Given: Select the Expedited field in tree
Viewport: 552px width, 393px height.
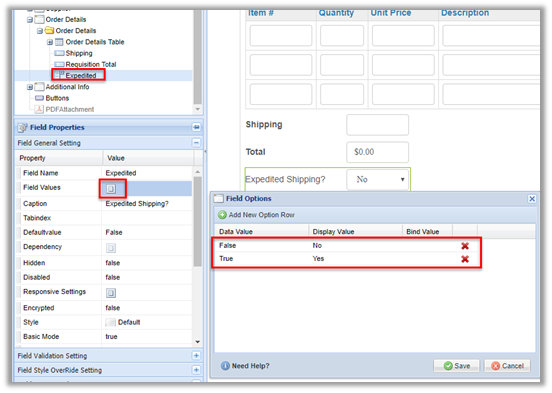Looking at the screenshot, I should [81, 75].
